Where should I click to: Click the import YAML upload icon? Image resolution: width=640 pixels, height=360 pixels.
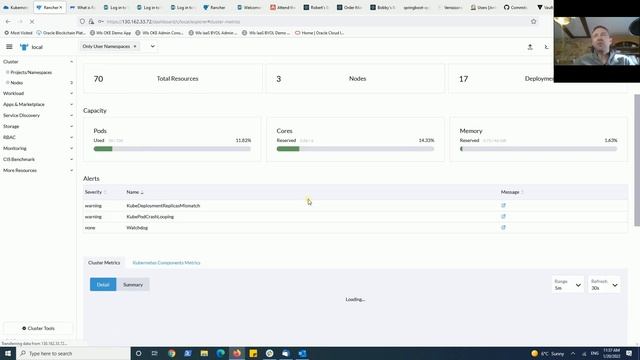[x=530, y=47]
